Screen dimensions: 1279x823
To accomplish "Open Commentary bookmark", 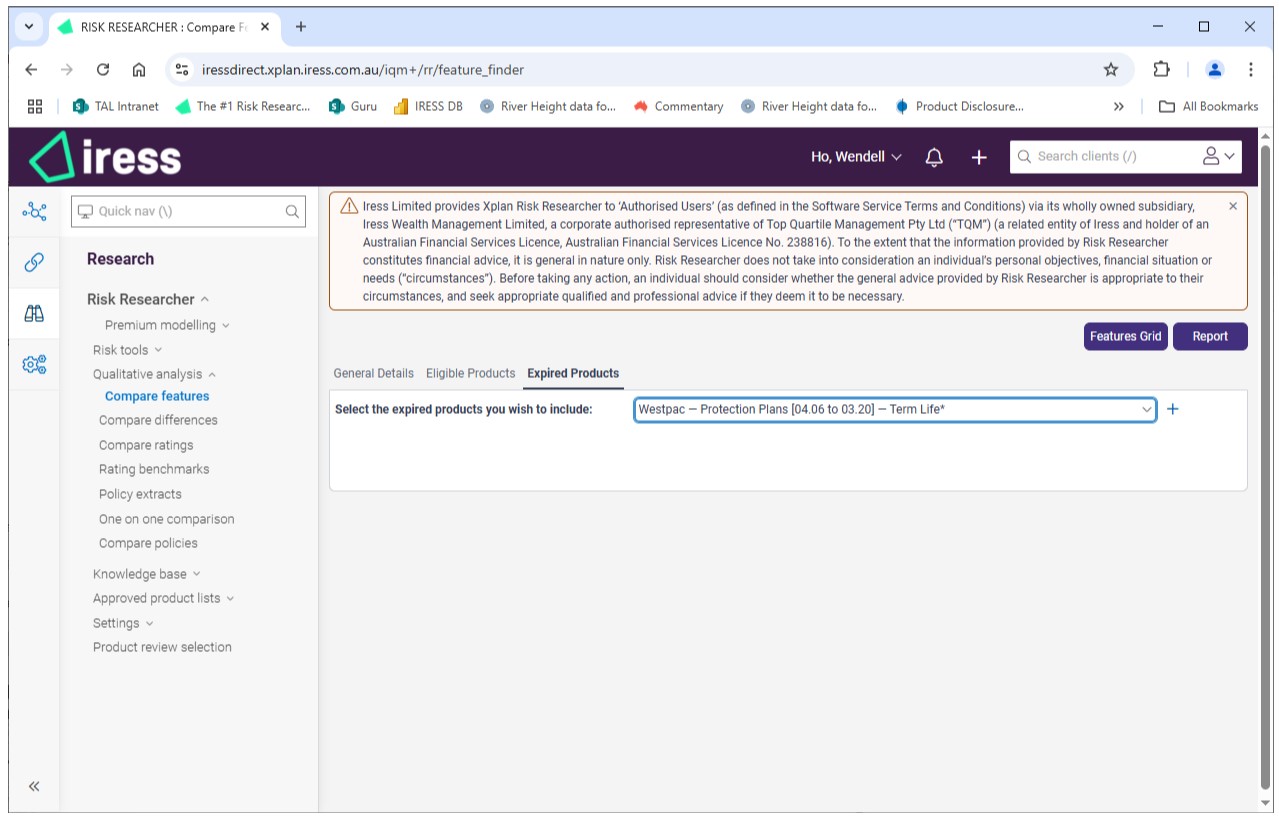I will pos(678,106).
